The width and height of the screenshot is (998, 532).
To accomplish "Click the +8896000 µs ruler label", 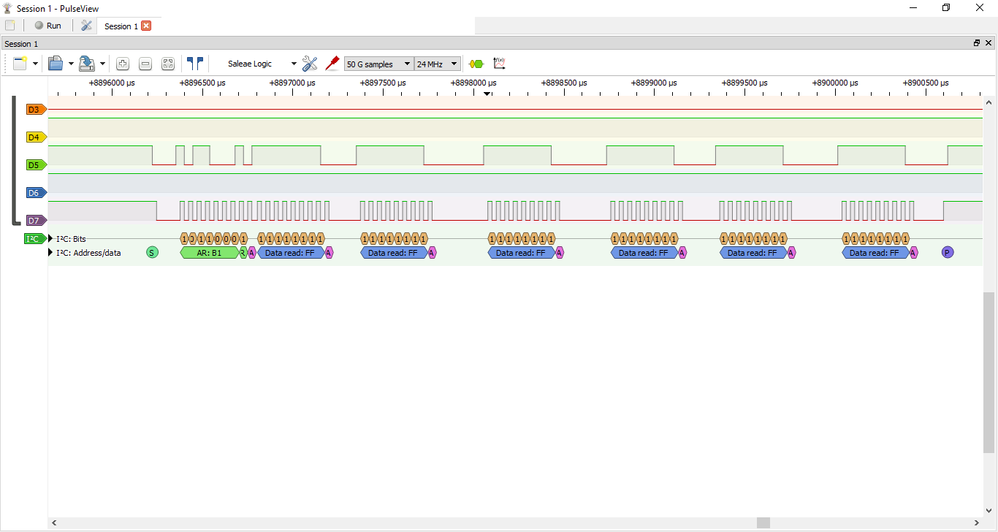I will 112,83.
